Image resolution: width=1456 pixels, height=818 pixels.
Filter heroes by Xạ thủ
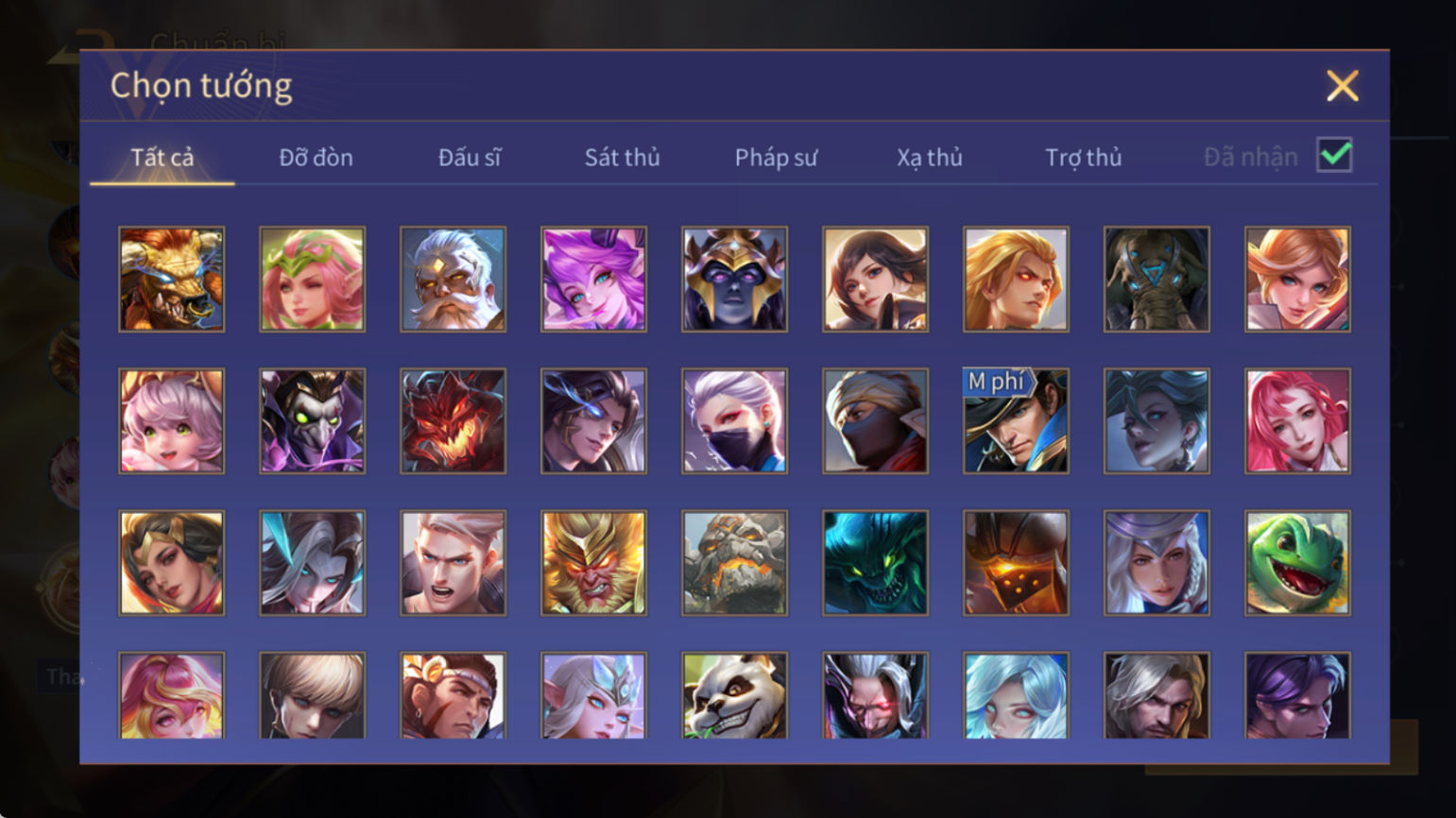pos(930,158)
